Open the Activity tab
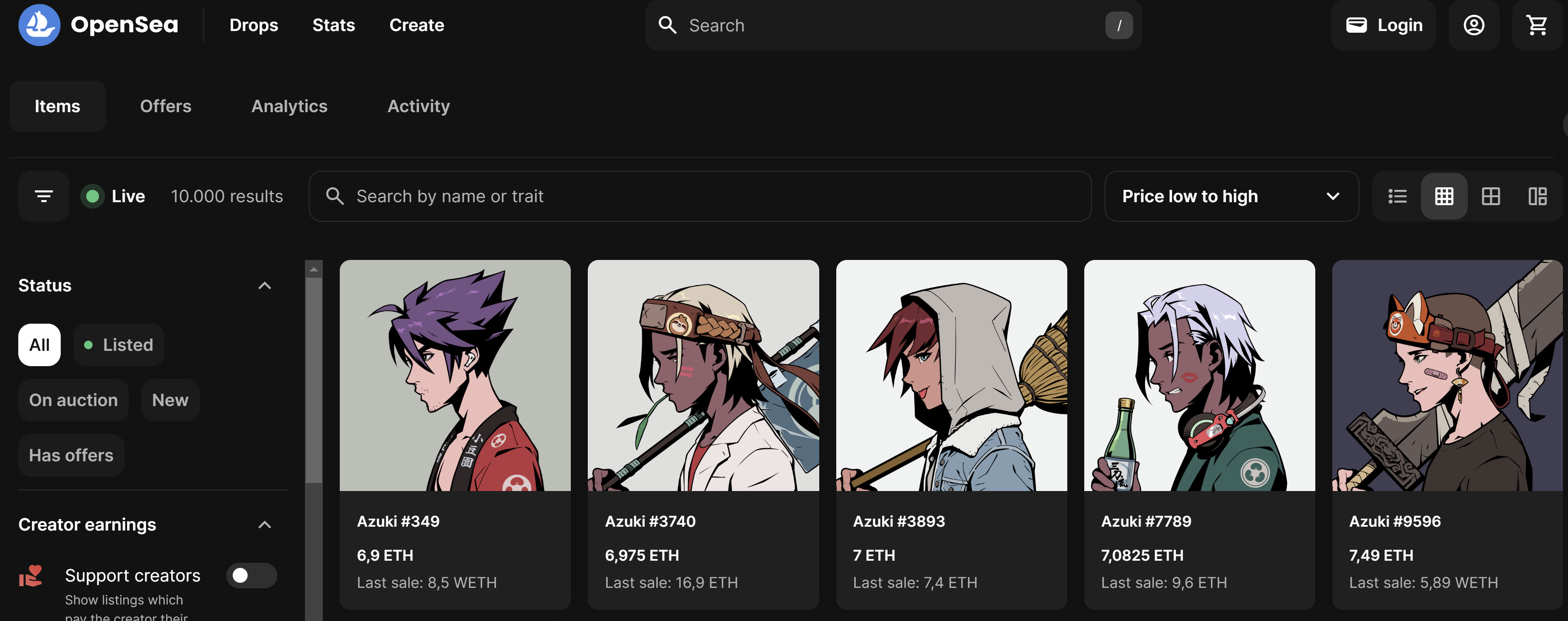The image size is (1568, 621). (418, 106)
